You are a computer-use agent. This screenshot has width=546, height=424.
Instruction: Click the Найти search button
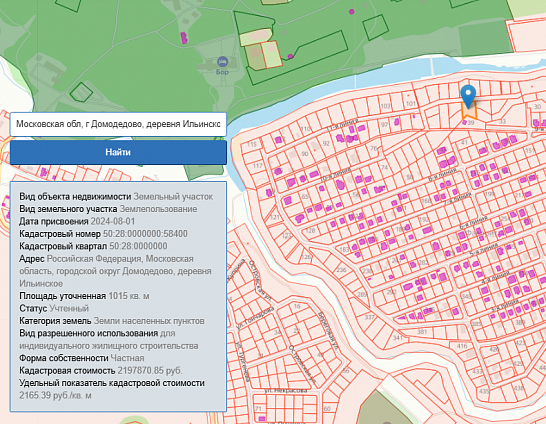pyautogui.click(x=118, y=152)
